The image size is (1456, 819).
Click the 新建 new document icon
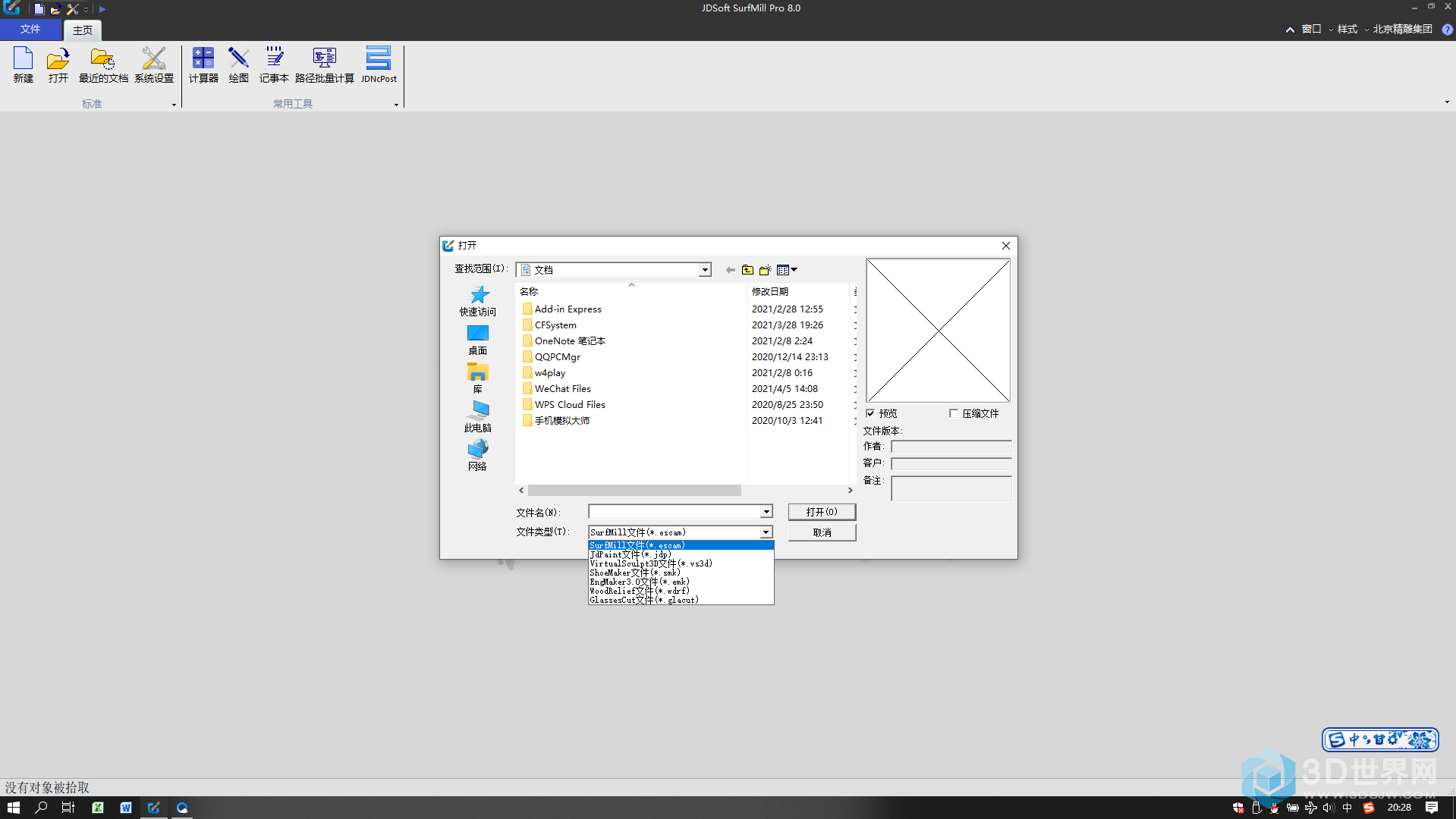tap(24, 64)
